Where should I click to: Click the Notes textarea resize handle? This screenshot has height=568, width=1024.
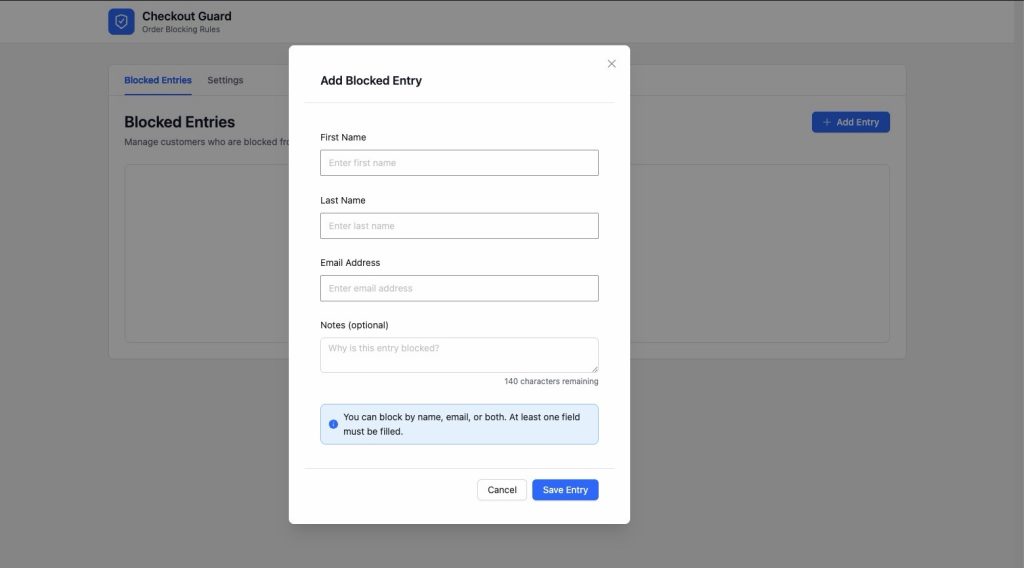click(x=594, y=369)
